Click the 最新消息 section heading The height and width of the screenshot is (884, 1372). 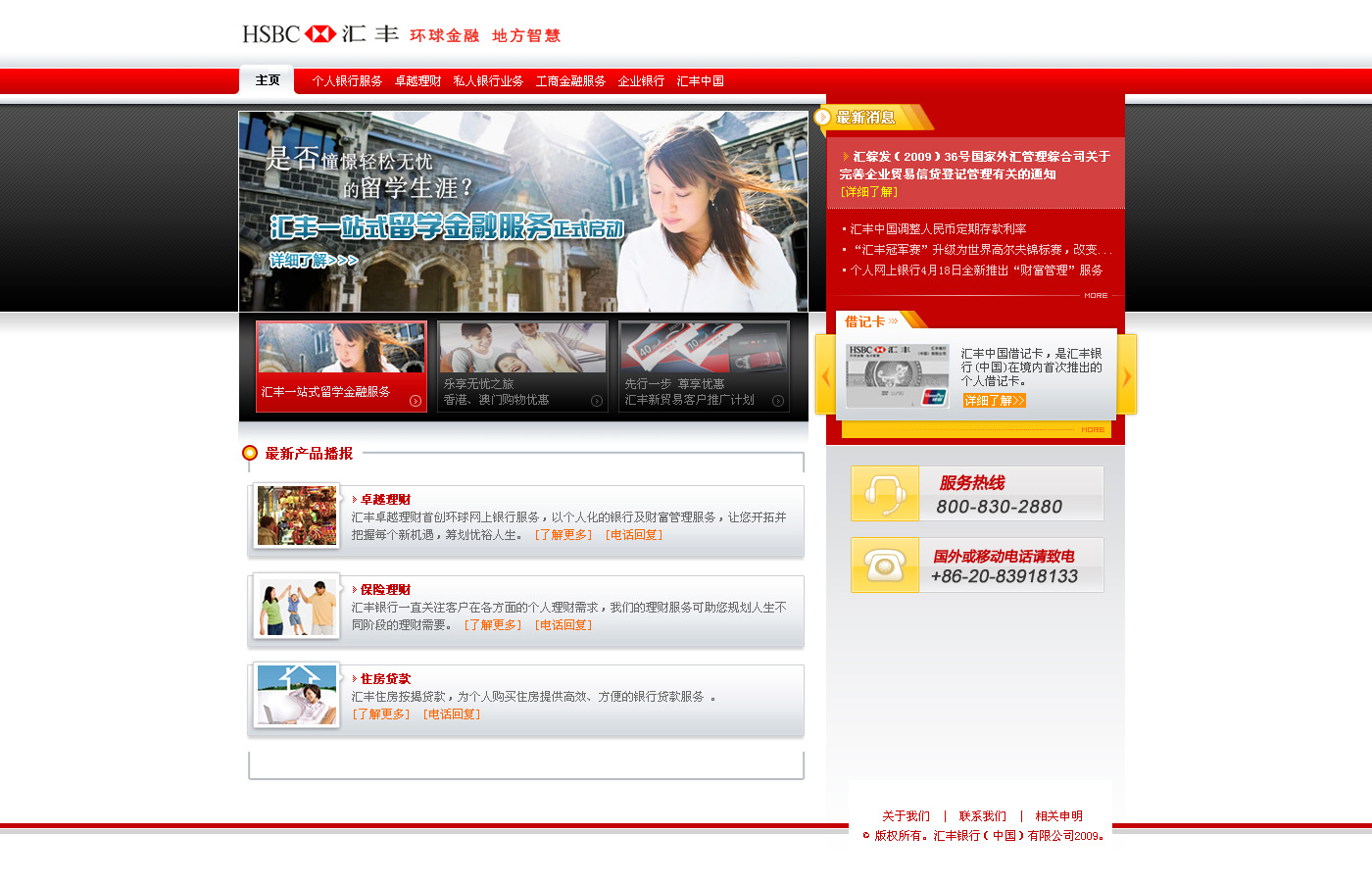coord(865,118)
